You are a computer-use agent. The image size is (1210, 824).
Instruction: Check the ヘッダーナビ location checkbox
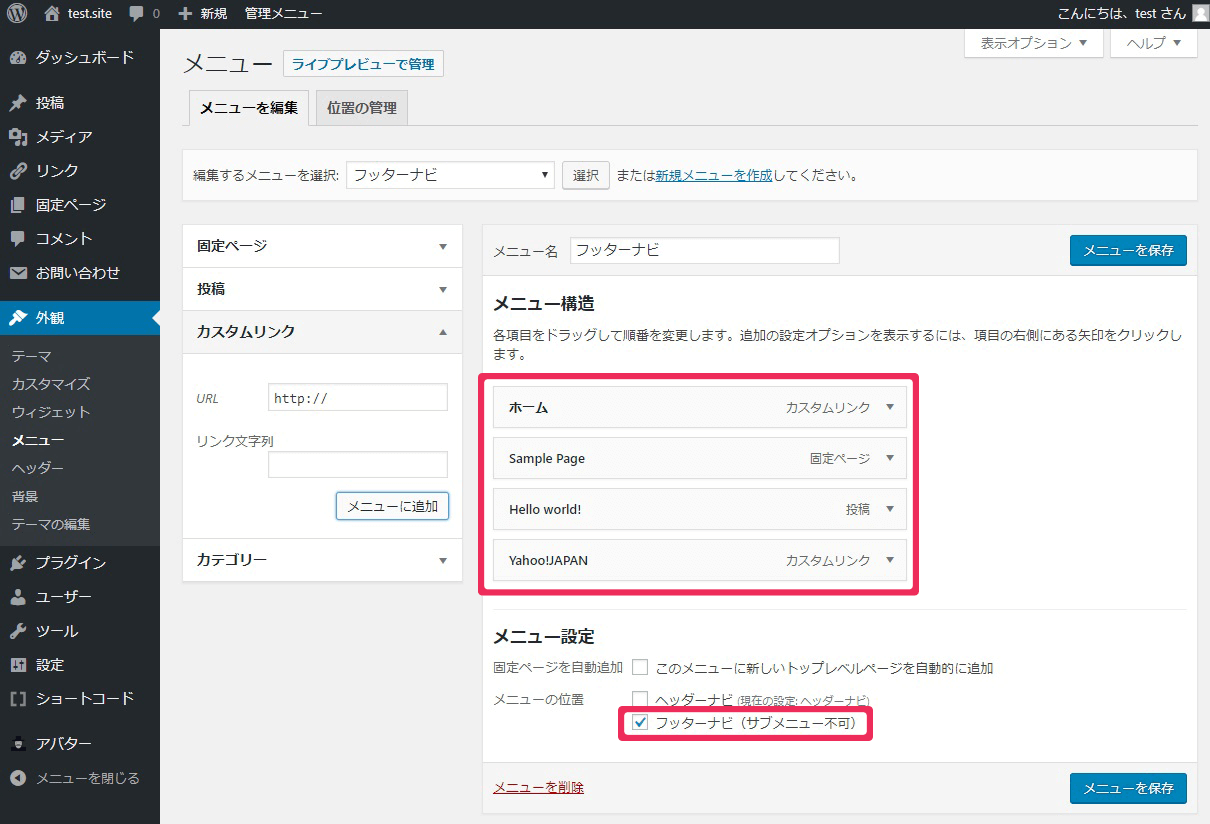click(640, 698)
